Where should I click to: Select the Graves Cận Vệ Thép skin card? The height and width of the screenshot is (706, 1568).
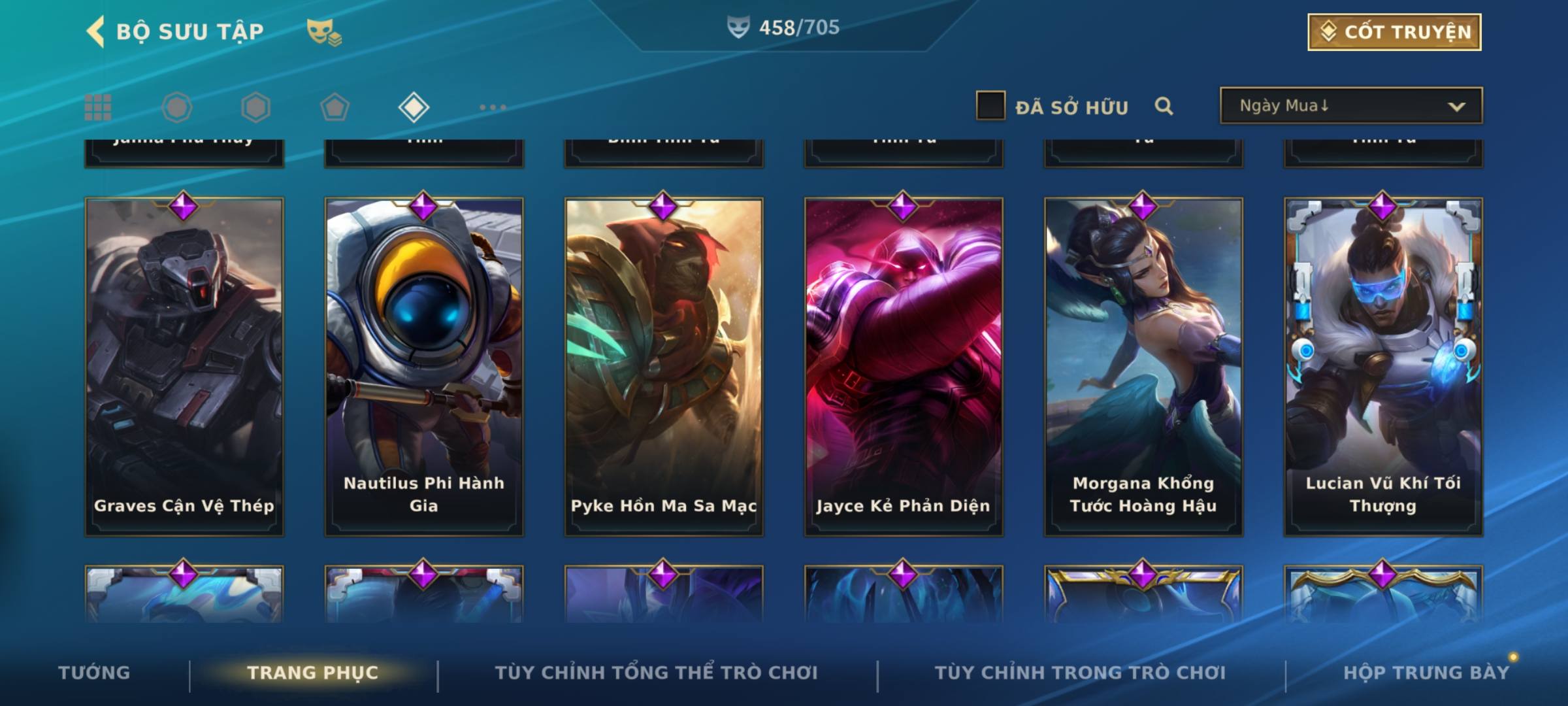(184, 367)
